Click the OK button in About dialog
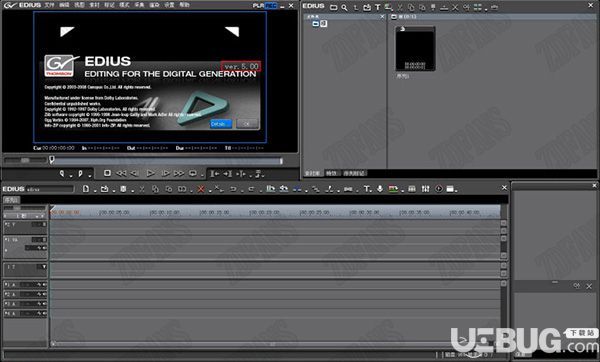This screenshot has height=362, width=600. (x=247, y=124)
